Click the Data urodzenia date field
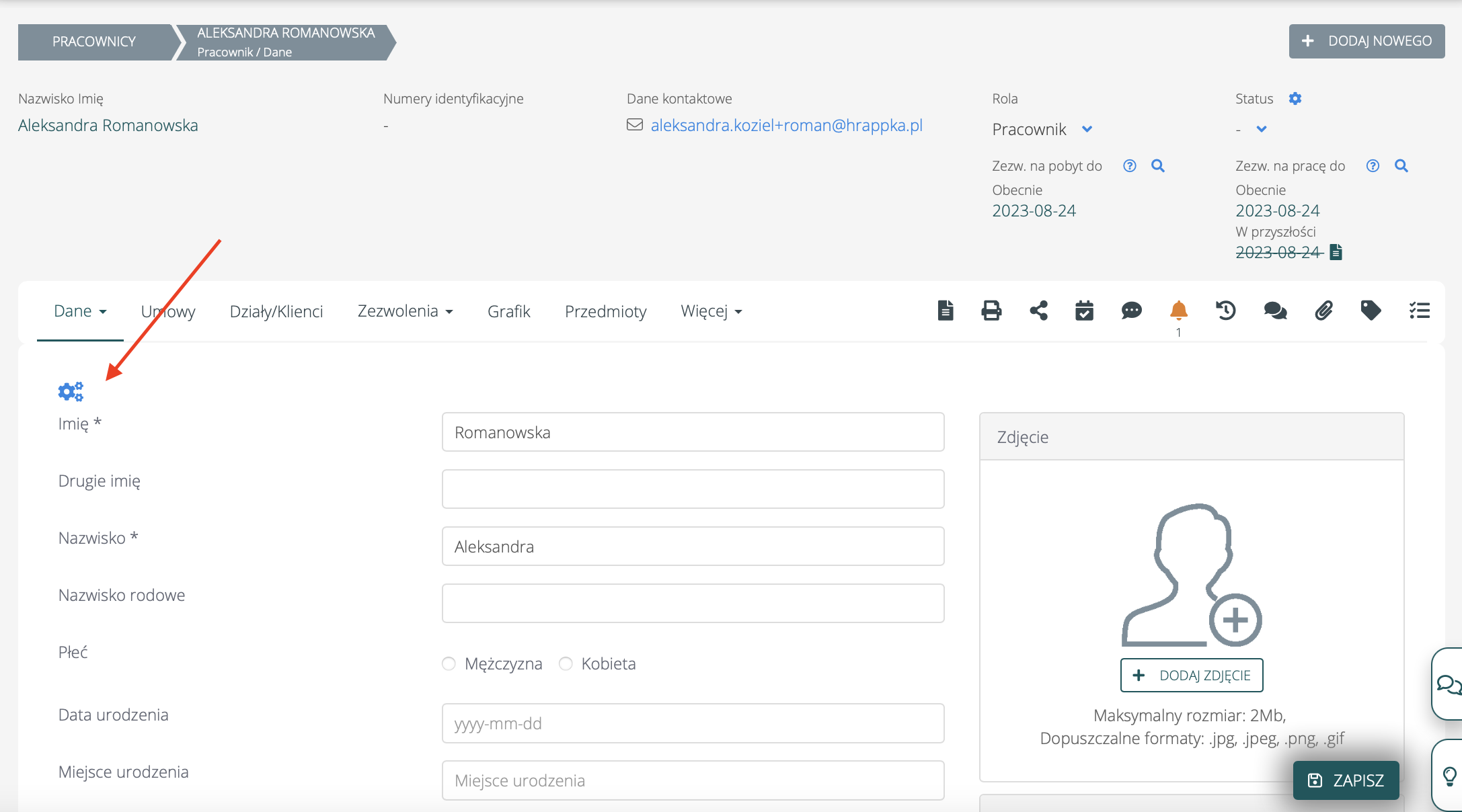This screenshot has width=1462, height=812. point(693,723)
